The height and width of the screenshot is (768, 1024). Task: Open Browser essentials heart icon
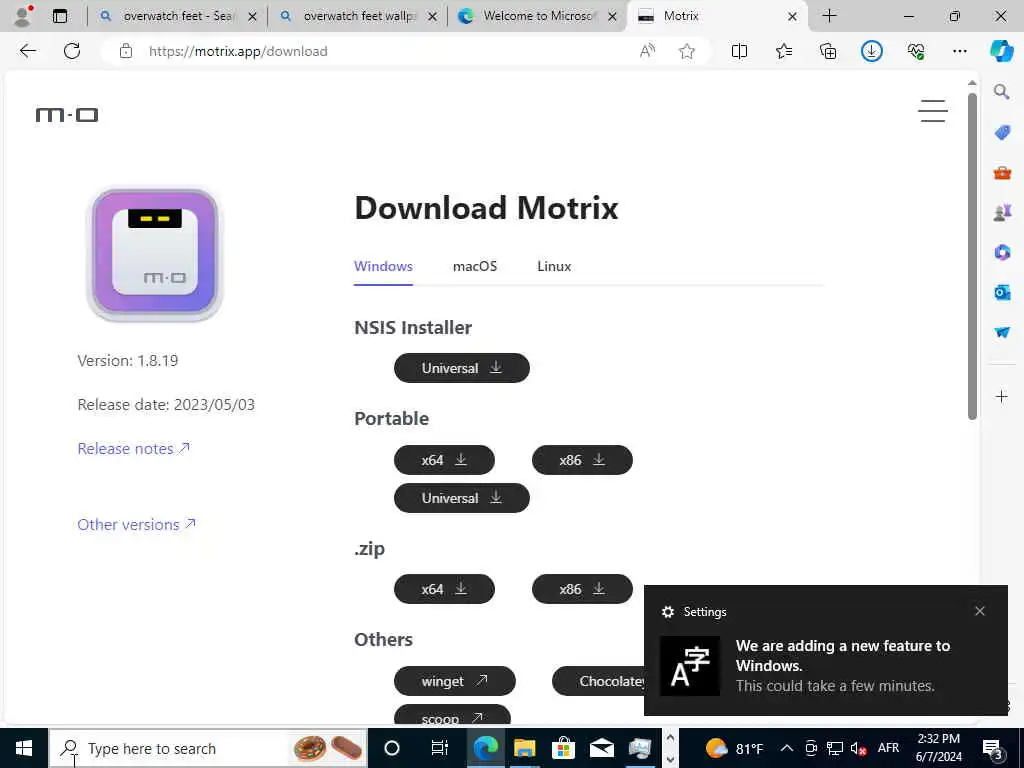point(916,51)
